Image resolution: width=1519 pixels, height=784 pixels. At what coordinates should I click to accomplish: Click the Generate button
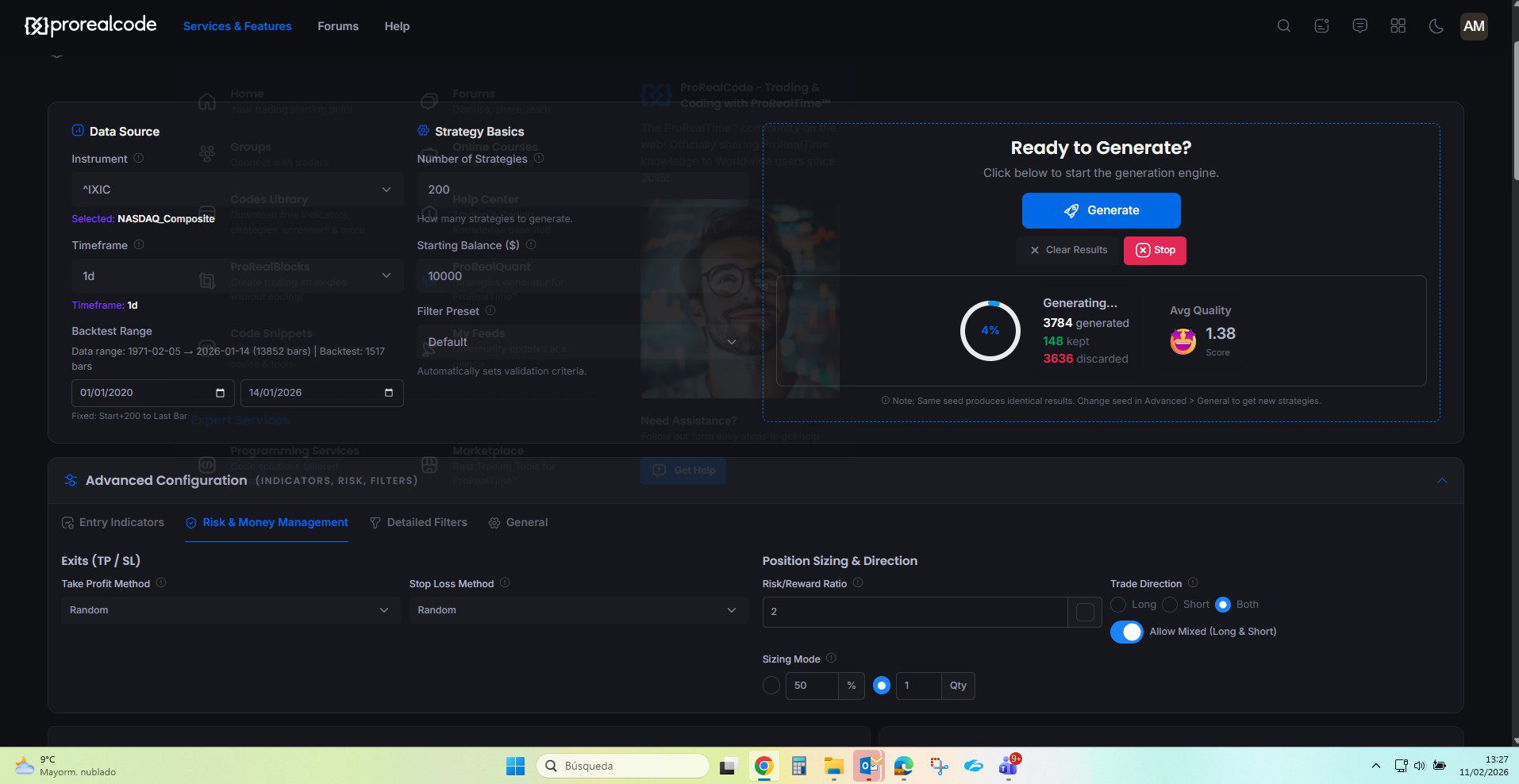[1101, 210]
